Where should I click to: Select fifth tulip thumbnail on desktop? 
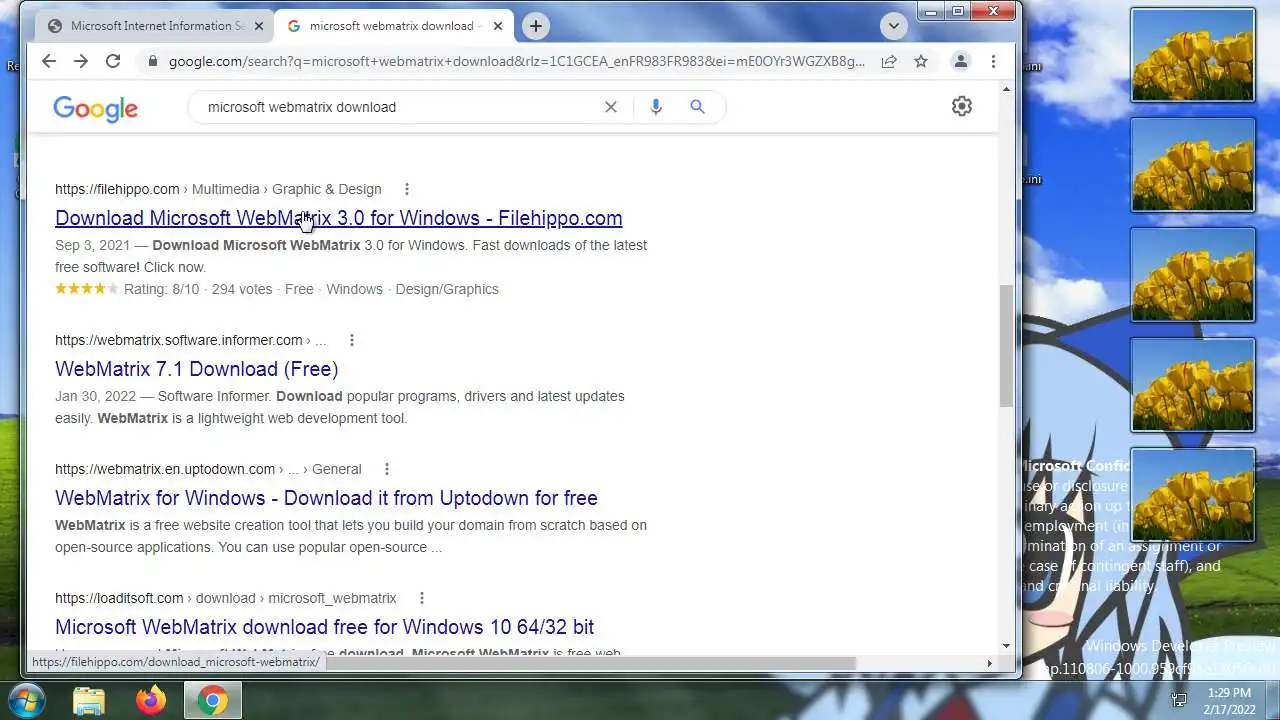(x=1192, y=495)
